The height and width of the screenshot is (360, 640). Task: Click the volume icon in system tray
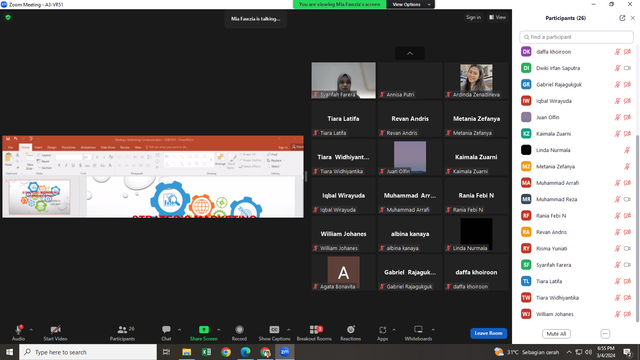pos(588,352)
